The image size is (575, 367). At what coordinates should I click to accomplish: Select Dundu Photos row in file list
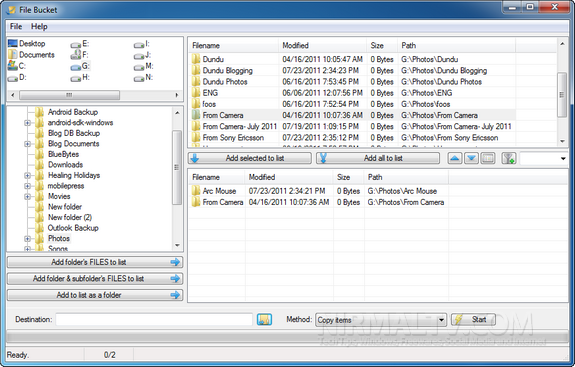tap(353, 81)
